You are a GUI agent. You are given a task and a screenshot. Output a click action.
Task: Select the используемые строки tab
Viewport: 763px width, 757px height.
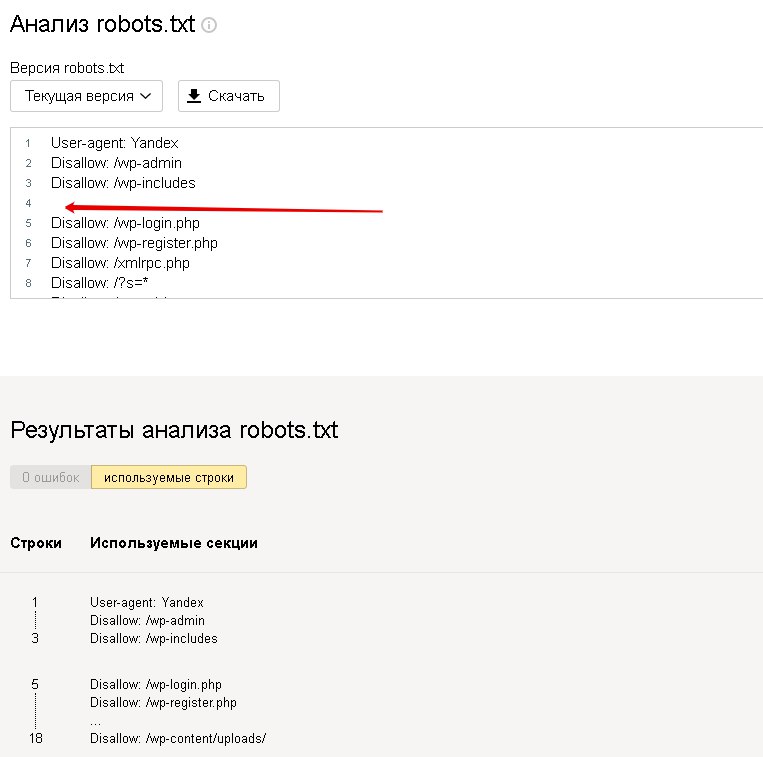[169, 477]
